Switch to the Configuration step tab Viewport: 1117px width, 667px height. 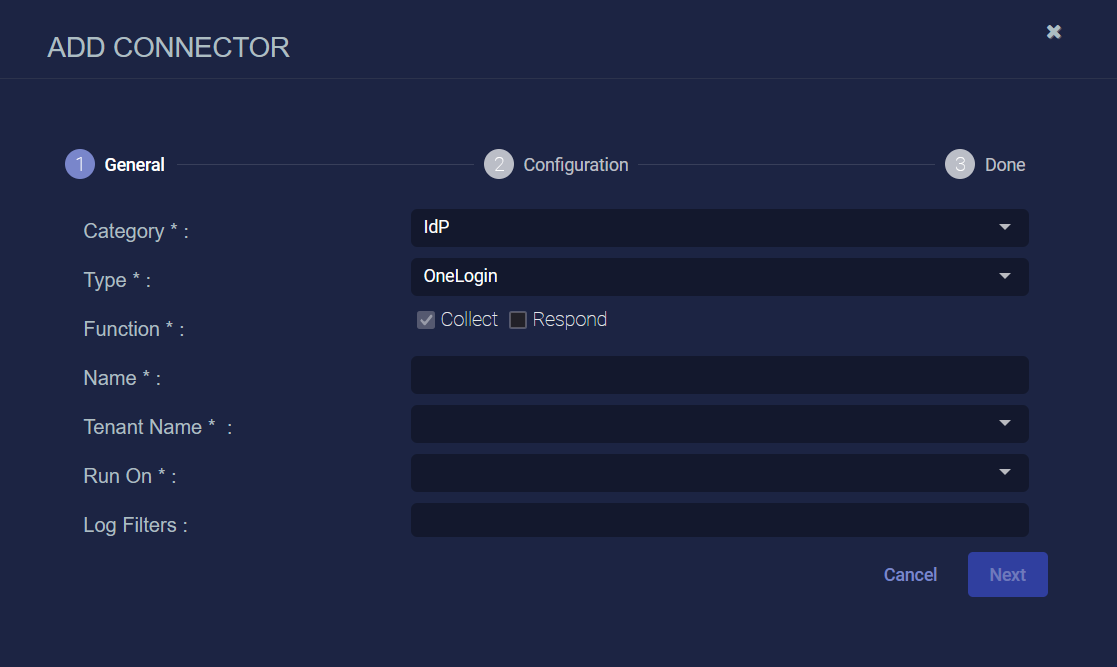click(x=576, y=165)
